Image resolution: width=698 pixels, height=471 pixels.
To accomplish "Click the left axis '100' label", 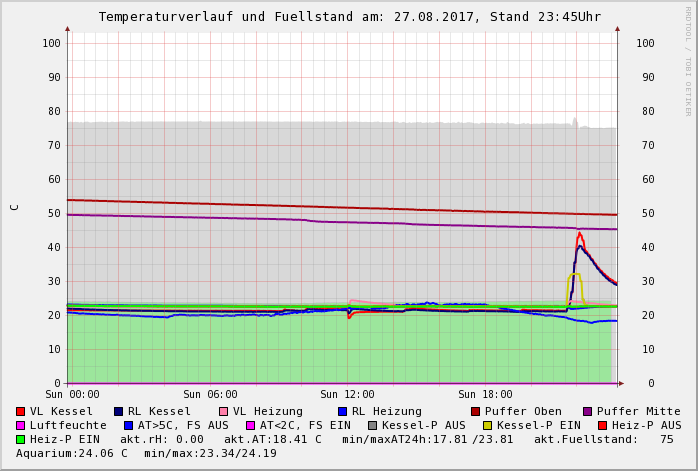I will pyautogui.click(x=52, y=43).
